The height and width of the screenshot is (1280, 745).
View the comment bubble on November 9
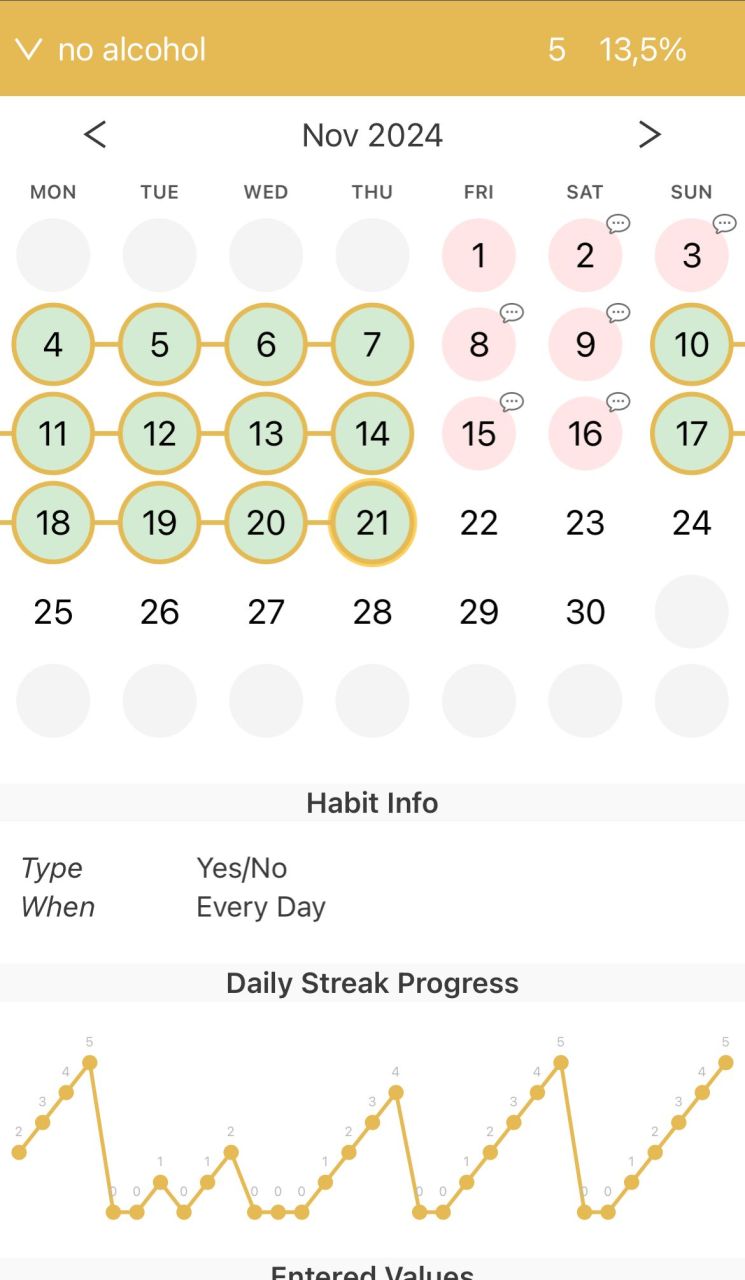point(618,313)
